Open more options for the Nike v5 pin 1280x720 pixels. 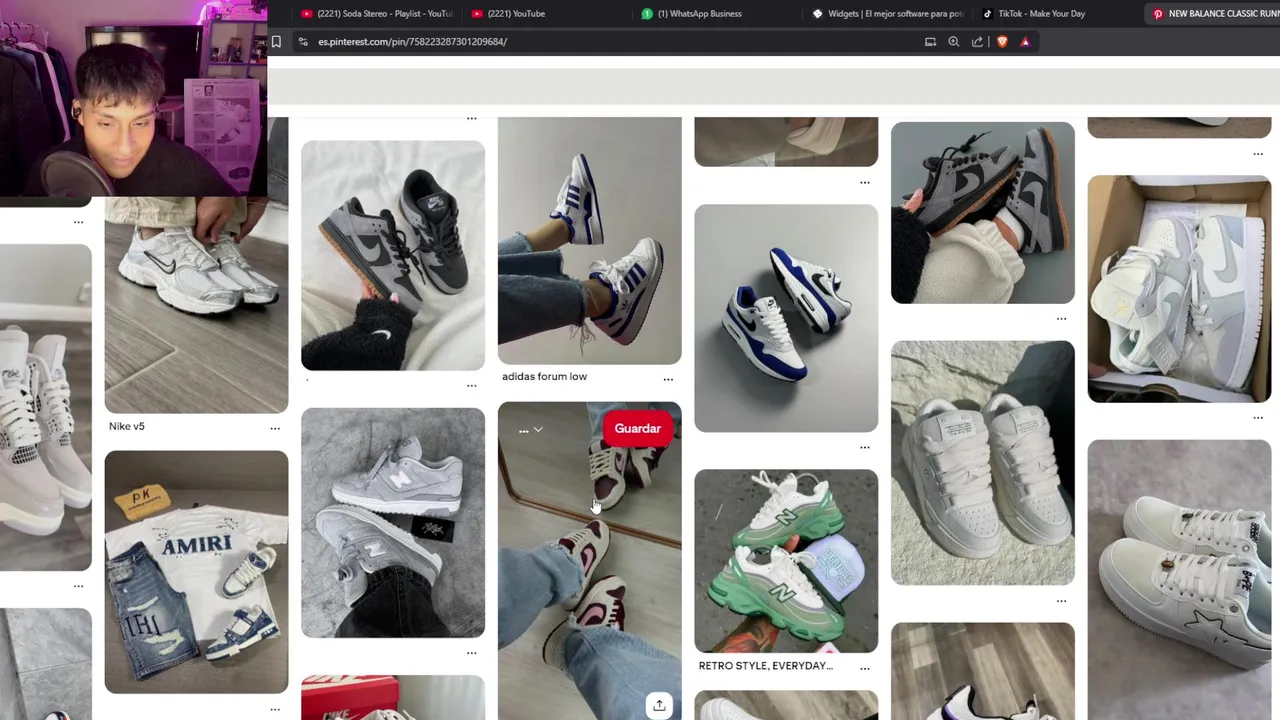click(x=275, y=428)
